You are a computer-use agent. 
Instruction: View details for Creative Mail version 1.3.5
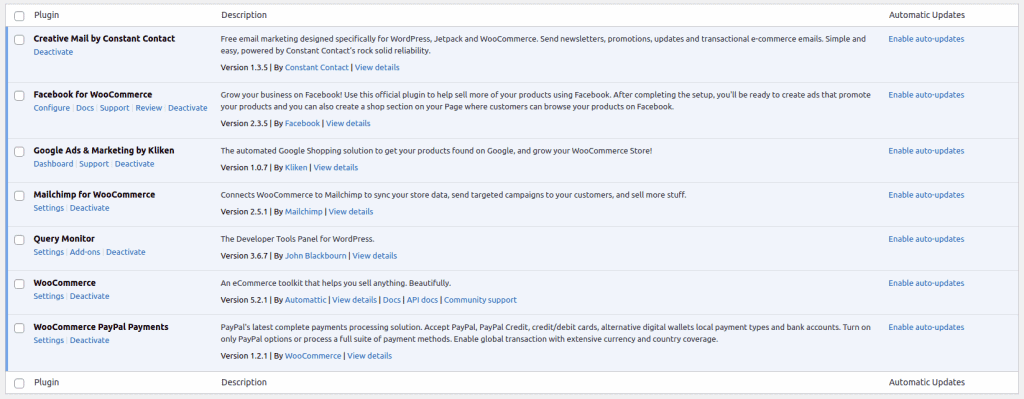377,68
